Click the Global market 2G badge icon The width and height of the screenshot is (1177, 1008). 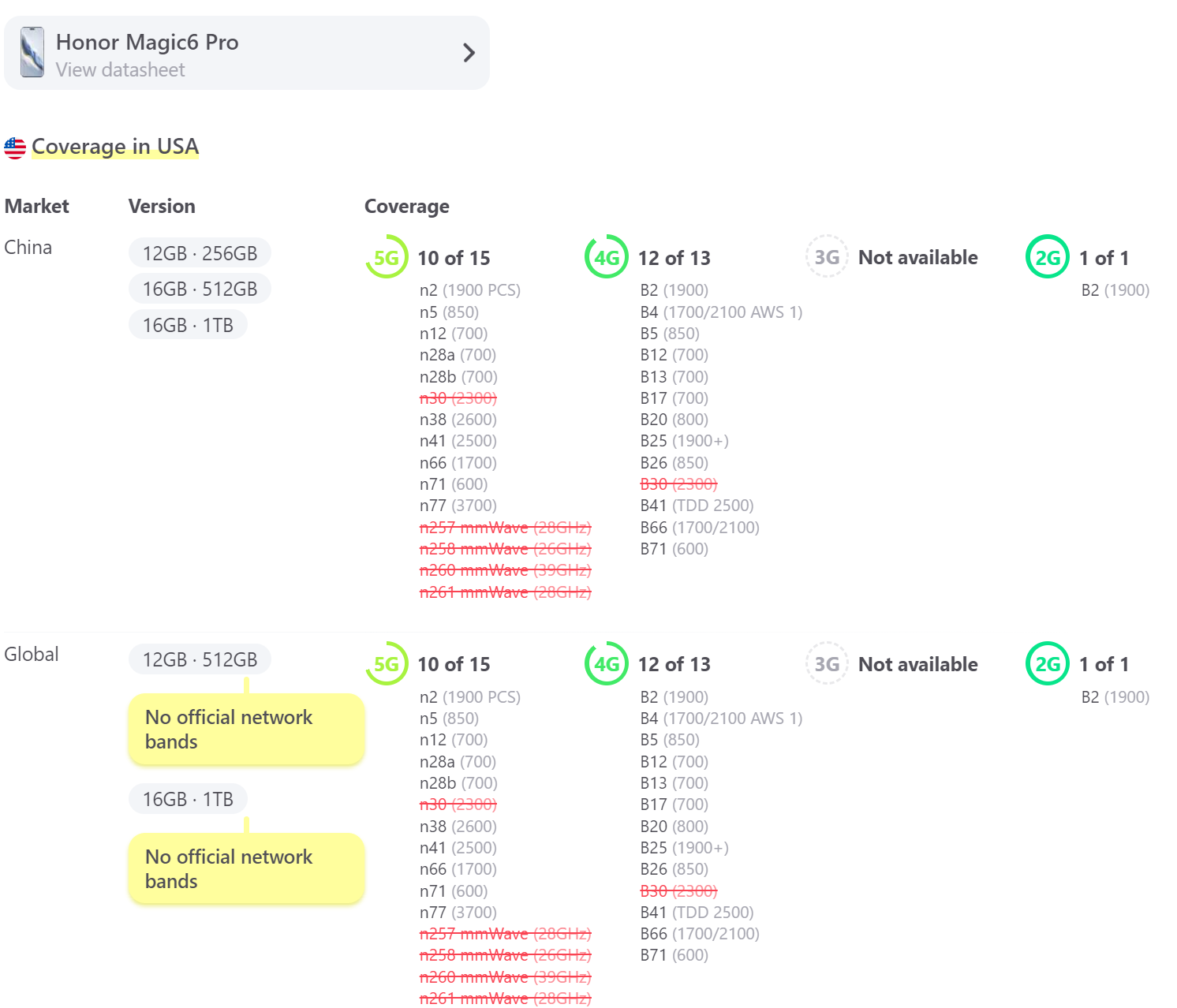(x=1047, y=664)
